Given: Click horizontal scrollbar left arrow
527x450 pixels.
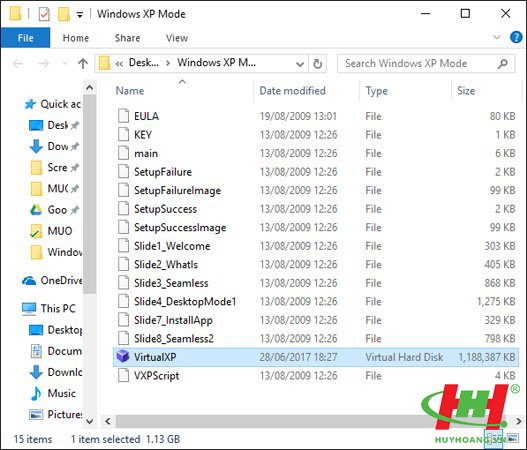Looking at the screenshot, I should coord(108,421).
